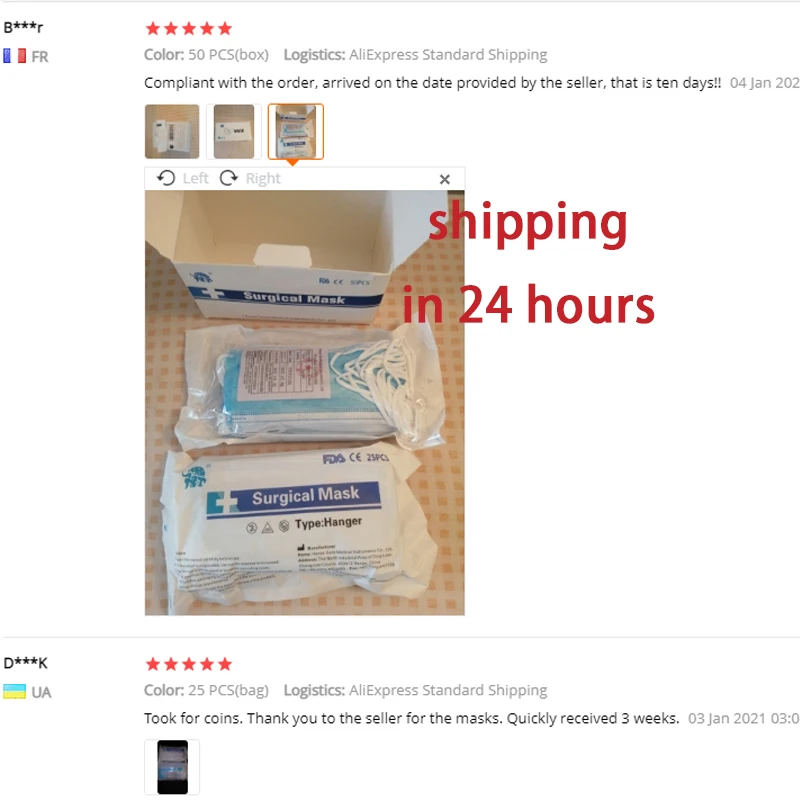This screenshot has height=800, width=800.
Task: Click the French flag icon
Action: 14,56
